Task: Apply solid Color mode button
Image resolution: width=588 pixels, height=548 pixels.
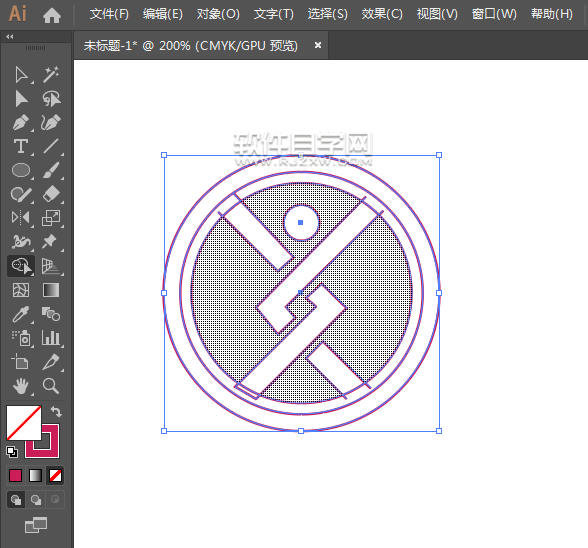Action: (15, 476)
